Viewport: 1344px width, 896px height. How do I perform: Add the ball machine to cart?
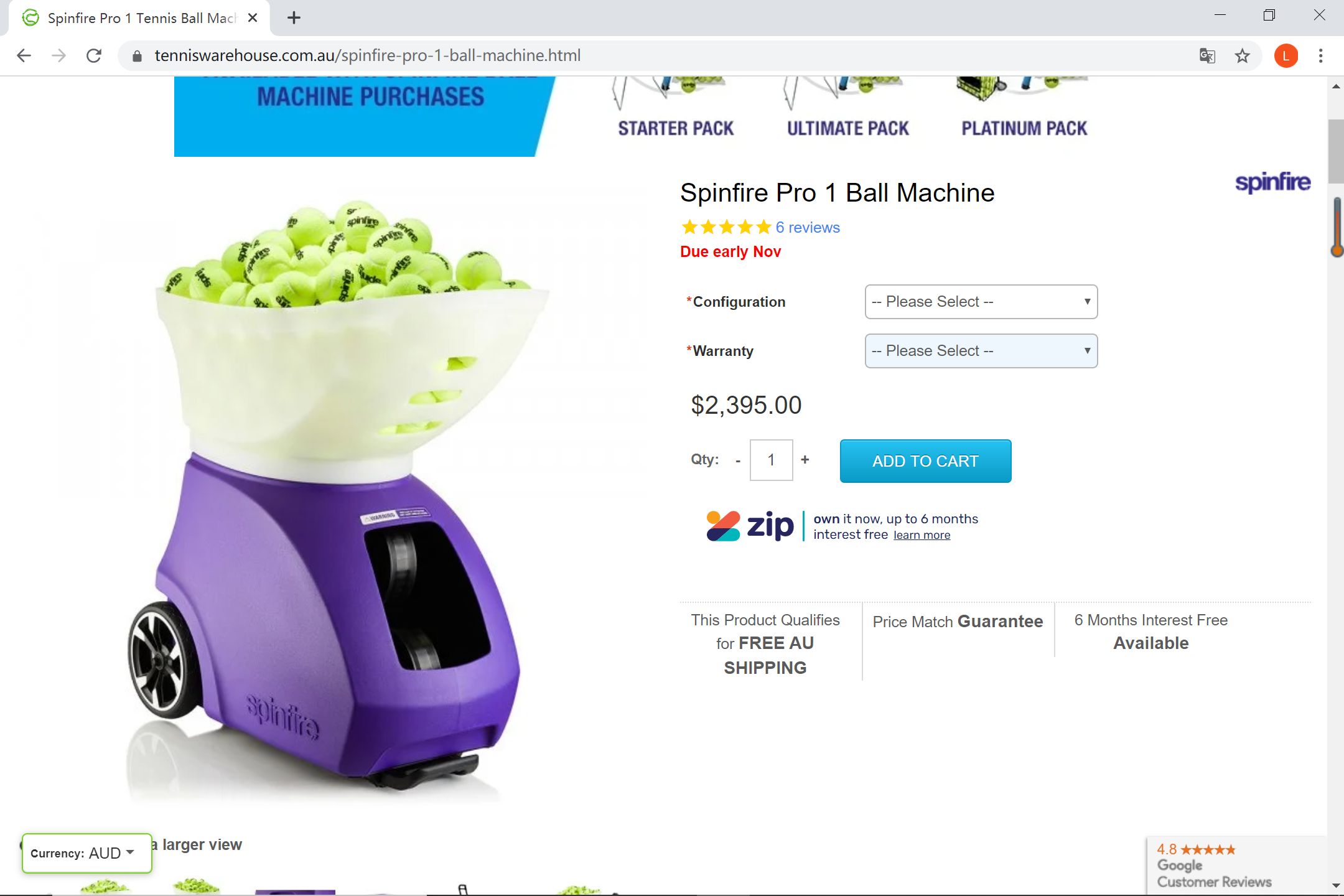[925, 461]
